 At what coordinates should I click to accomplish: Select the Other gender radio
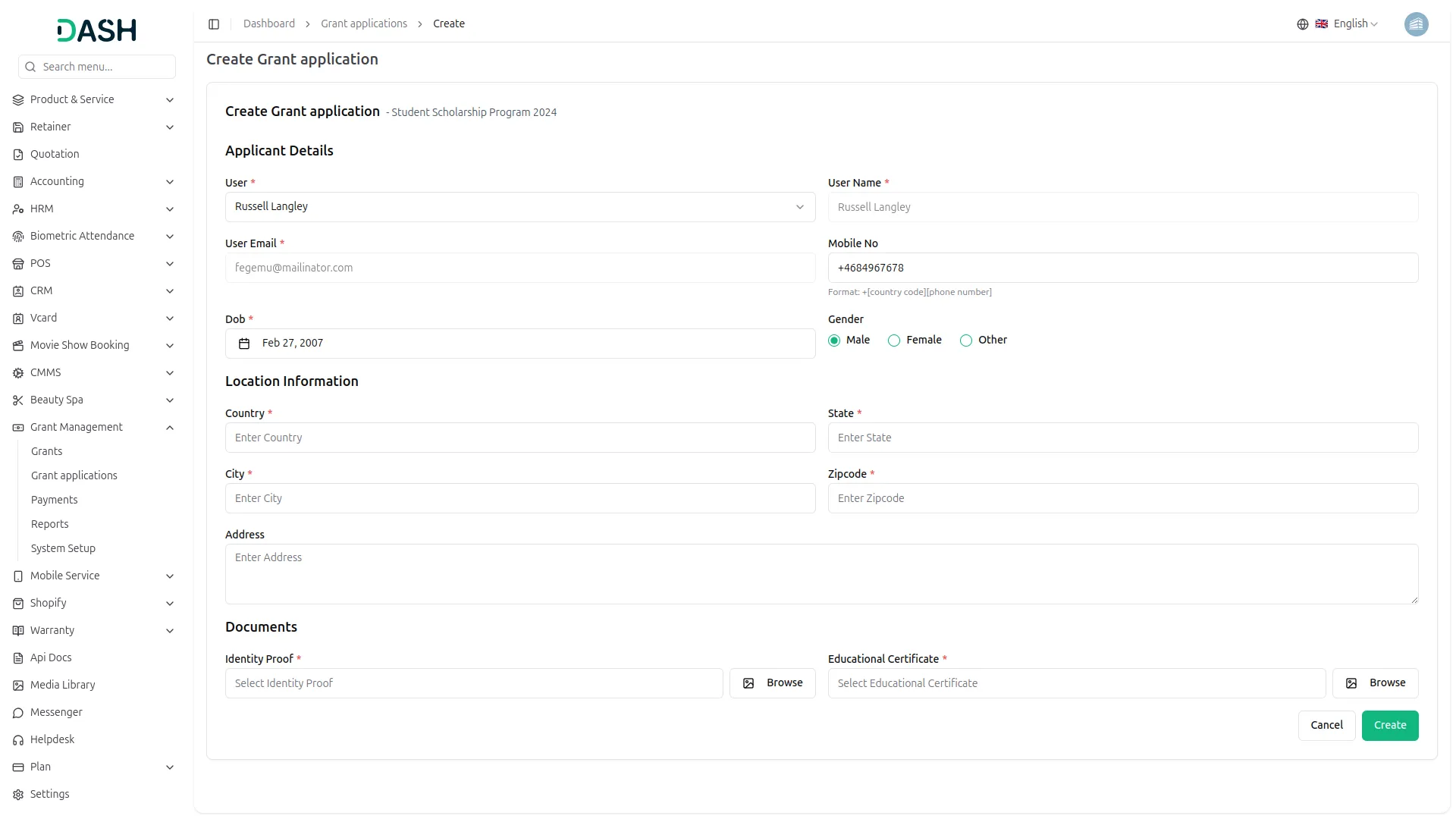point(966,340)
